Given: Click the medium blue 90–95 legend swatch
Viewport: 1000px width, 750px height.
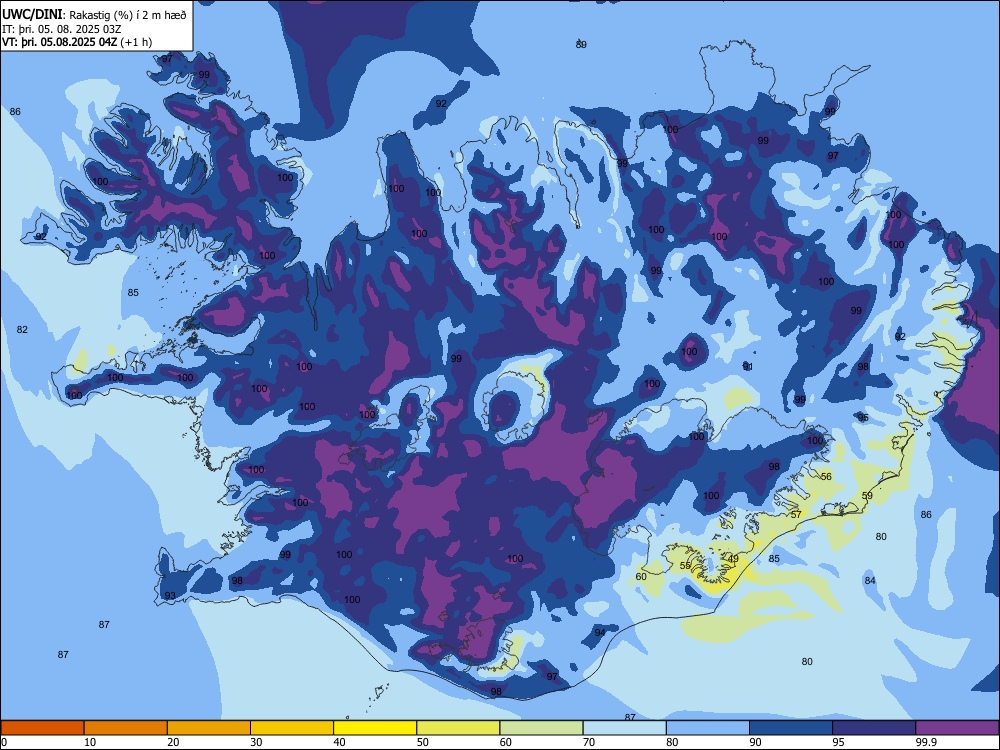Looking at the screenshot, I should point(791,728).
